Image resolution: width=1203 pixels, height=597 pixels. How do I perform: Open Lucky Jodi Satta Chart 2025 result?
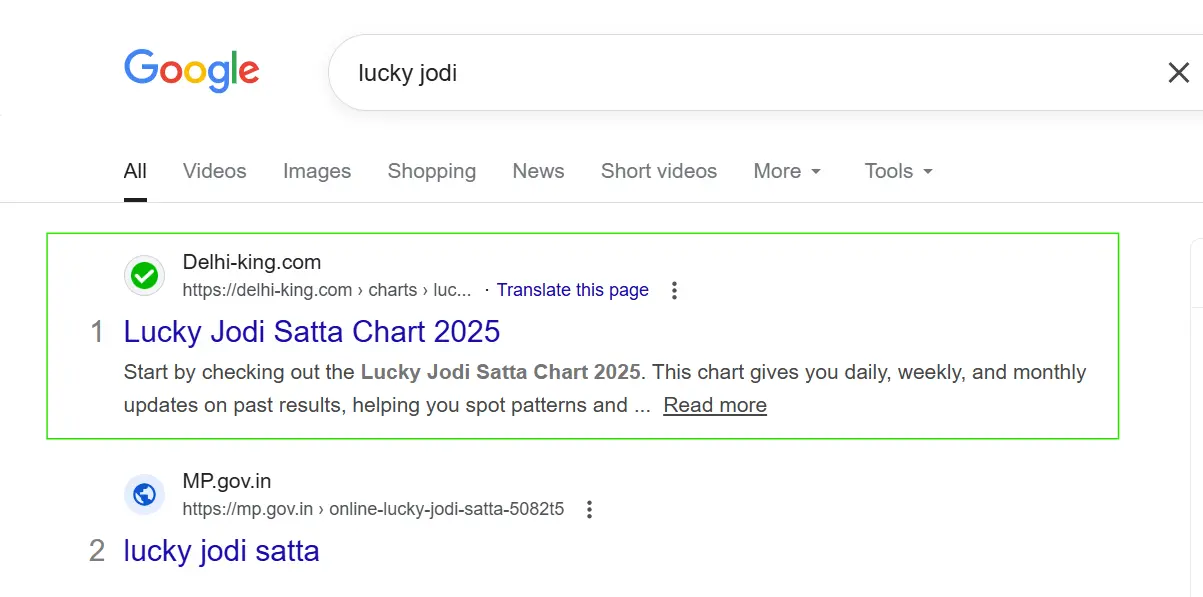312,331
